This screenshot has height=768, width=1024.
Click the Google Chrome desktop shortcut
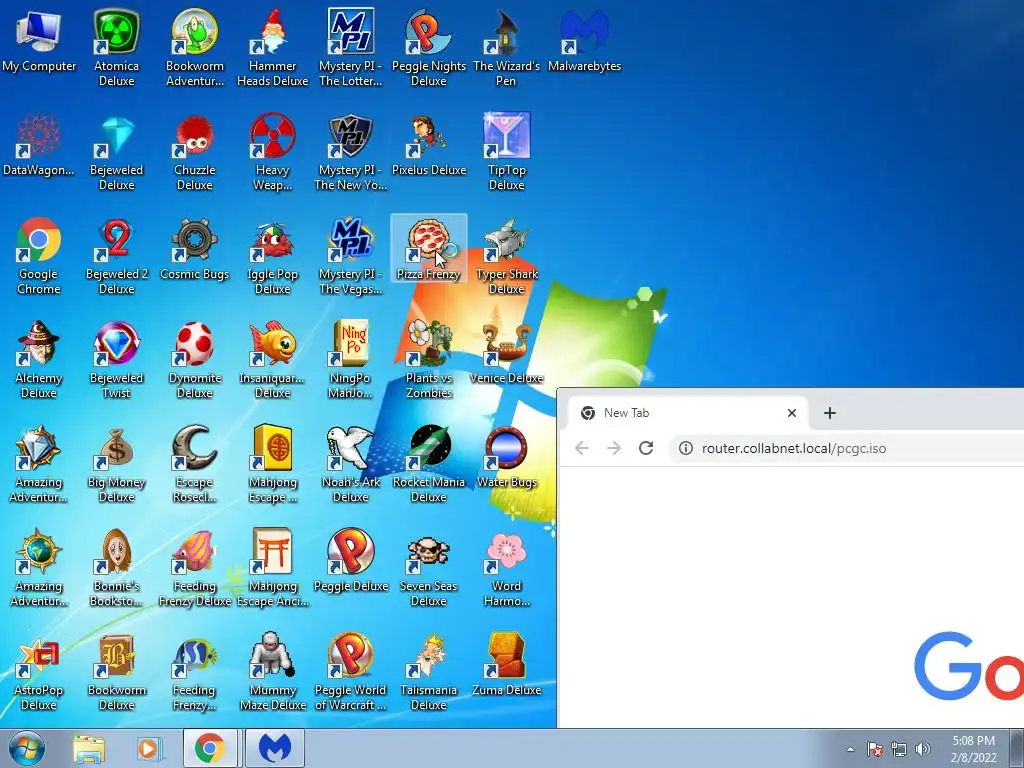[x=39, y=256]
